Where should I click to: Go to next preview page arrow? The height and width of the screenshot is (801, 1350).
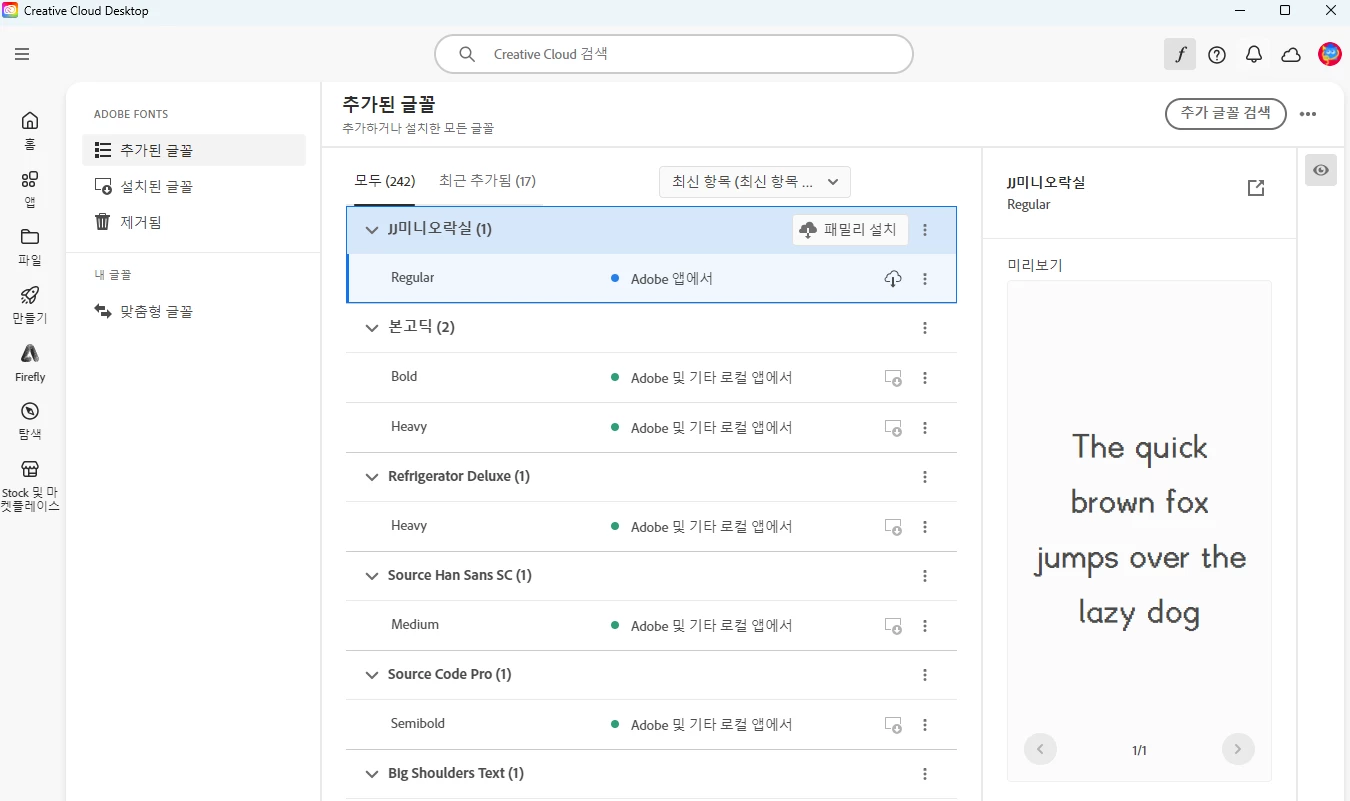pyautogui.click(x=1238, y=749)
